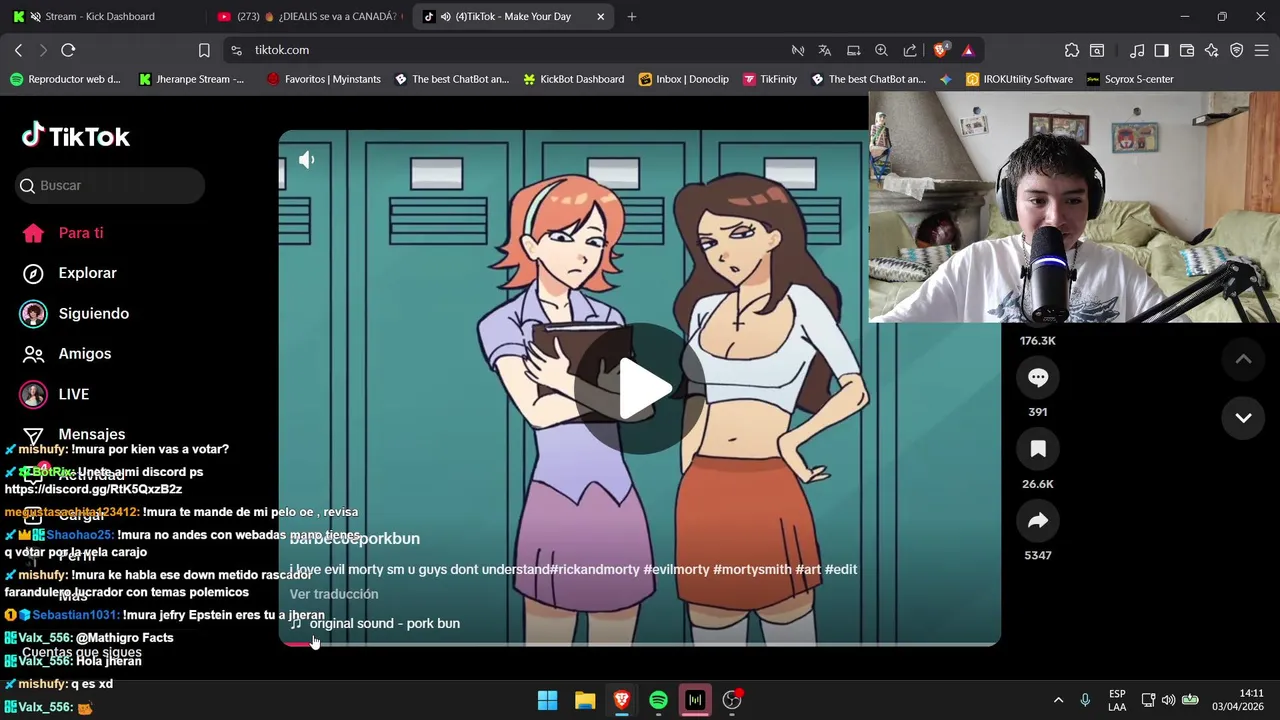Reload the current page
Screen dimensions: 1280x720
[x=68, y=50]
